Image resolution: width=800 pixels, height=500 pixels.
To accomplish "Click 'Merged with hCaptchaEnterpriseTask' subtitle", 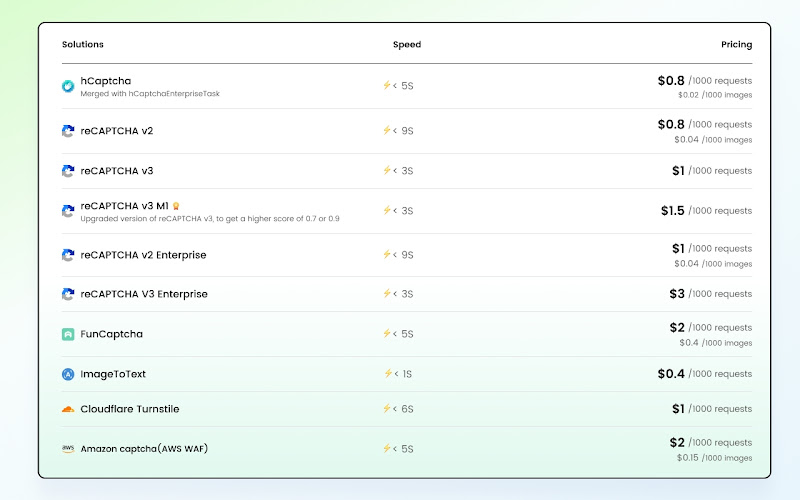I will pyautogui.click(x=150, y=94).
